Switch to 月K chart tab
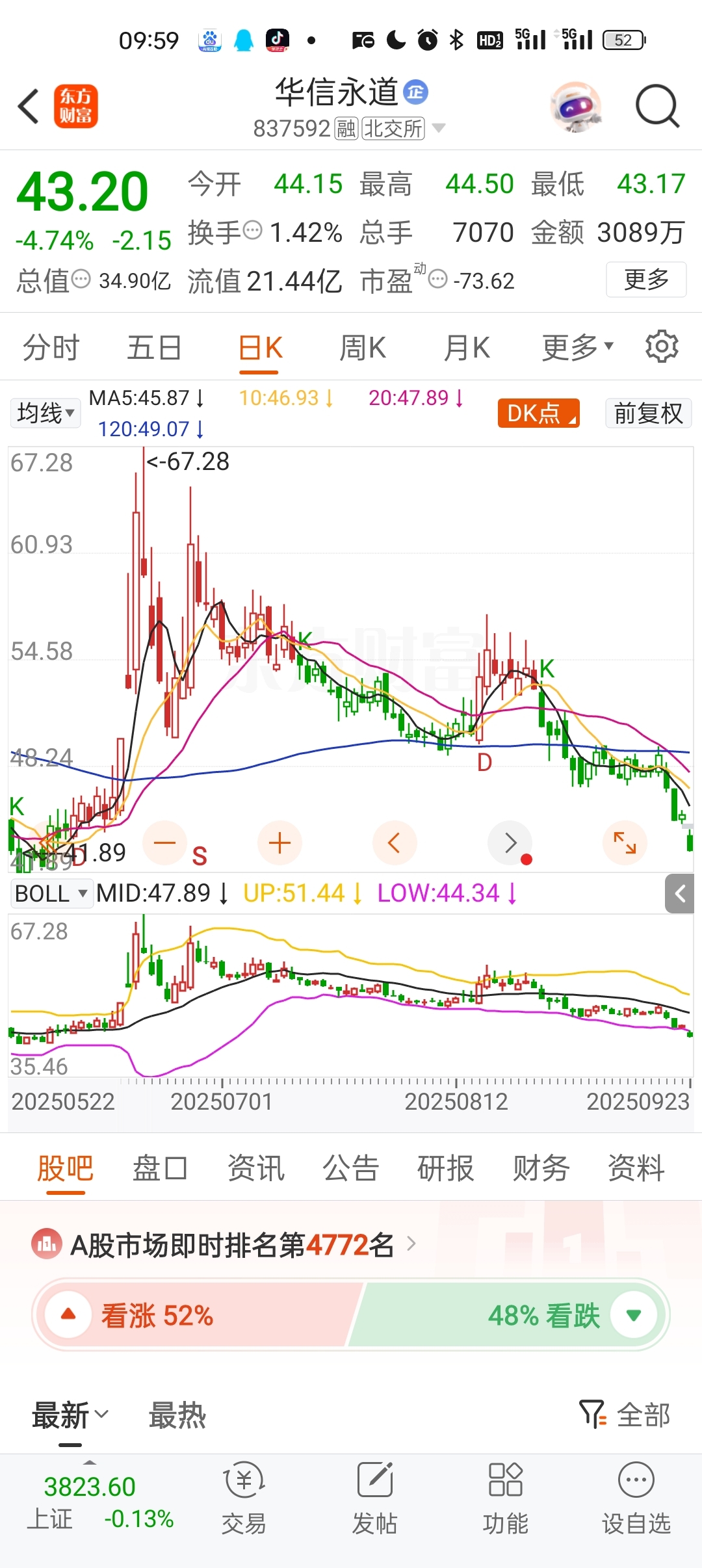Screen dimensions: 702x1568 (x=467, y=347)
